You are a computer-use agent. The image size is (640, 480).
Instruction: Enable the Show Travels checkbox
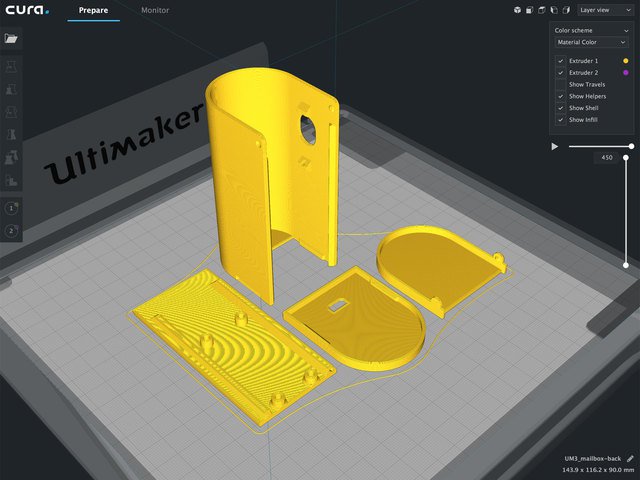(560, 84)
